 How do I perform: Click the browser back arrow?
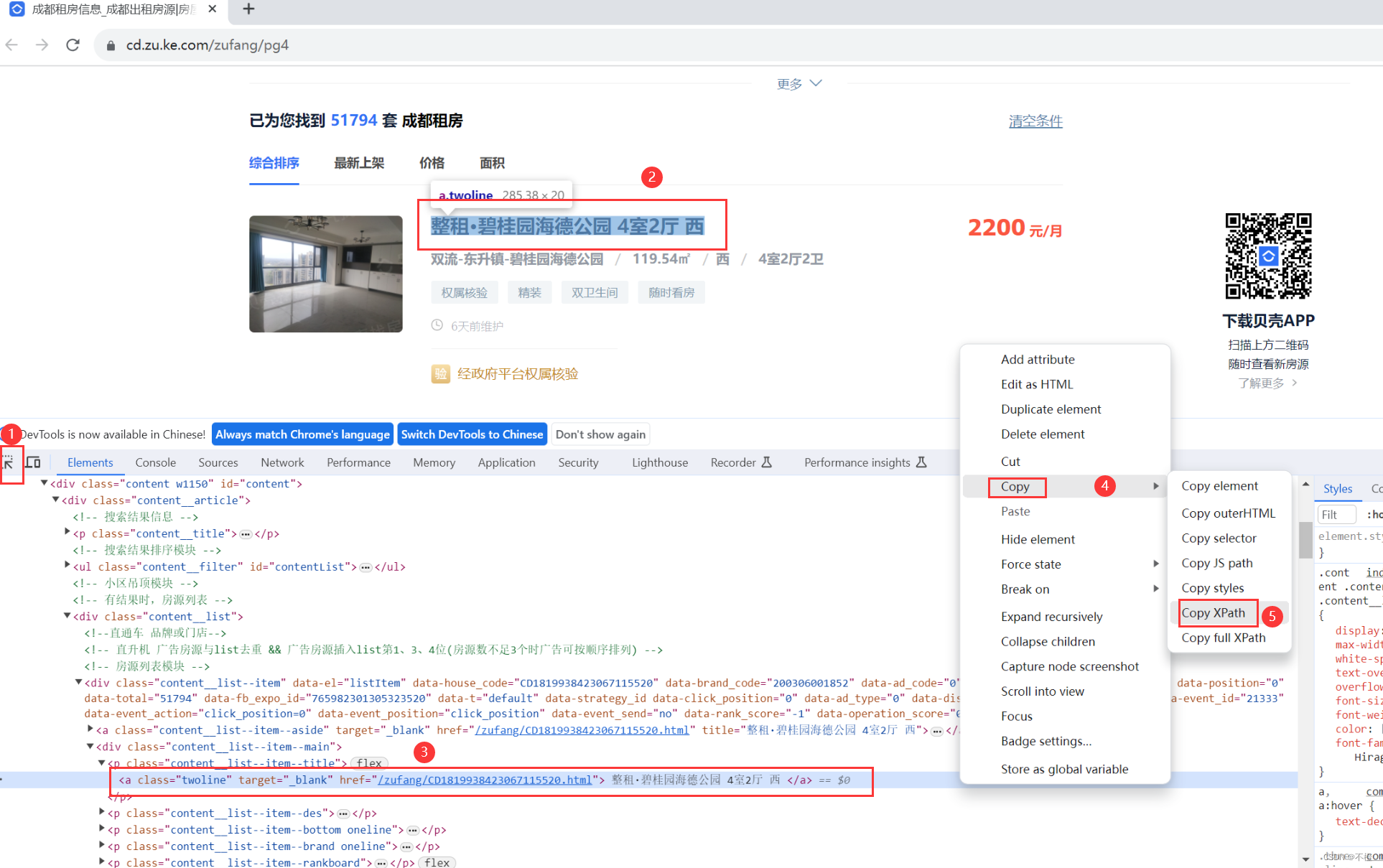11,45
